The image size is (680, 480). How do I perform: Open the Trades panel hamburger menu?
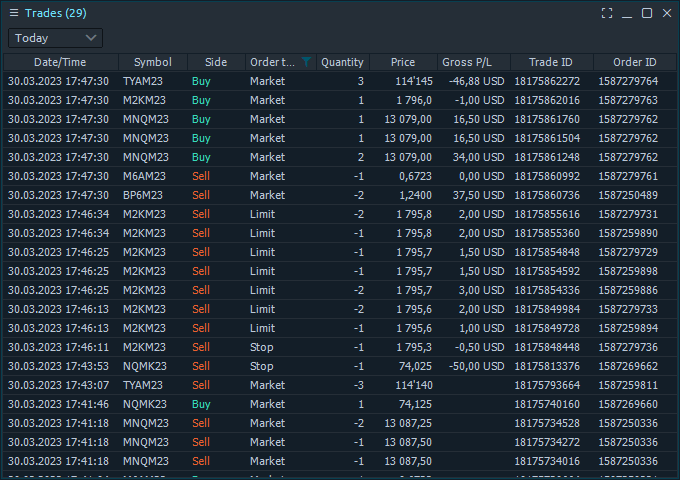(x=14, y=13)
